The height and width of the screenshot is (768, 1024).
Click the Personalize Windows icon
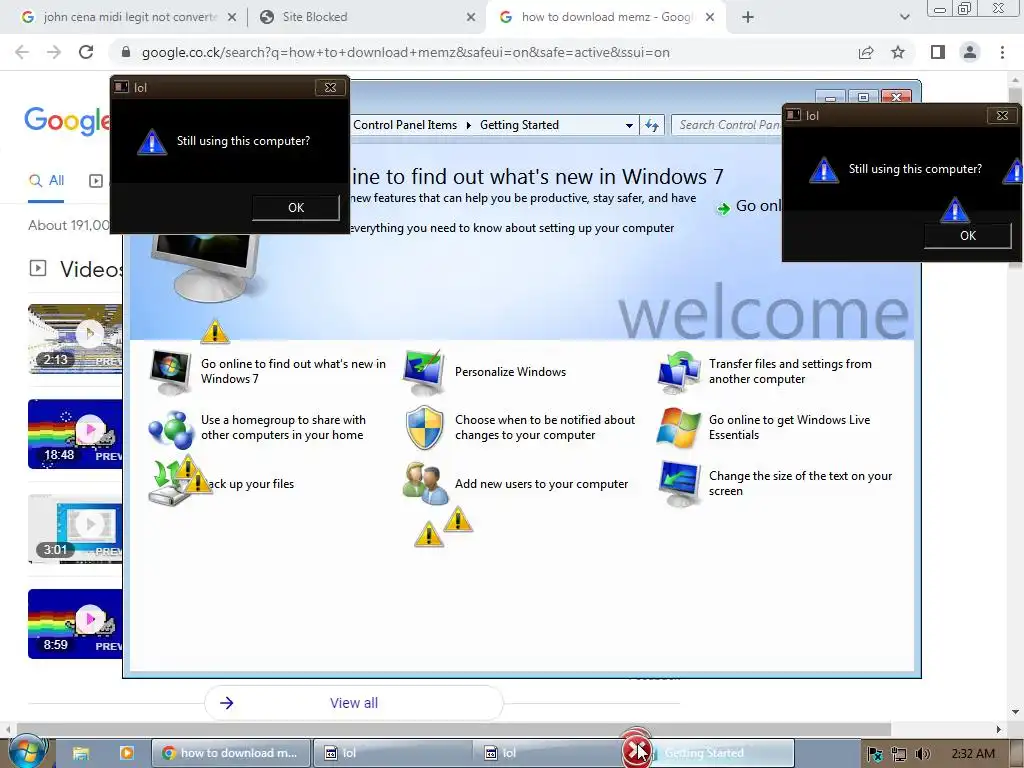(x=424, y=372)
